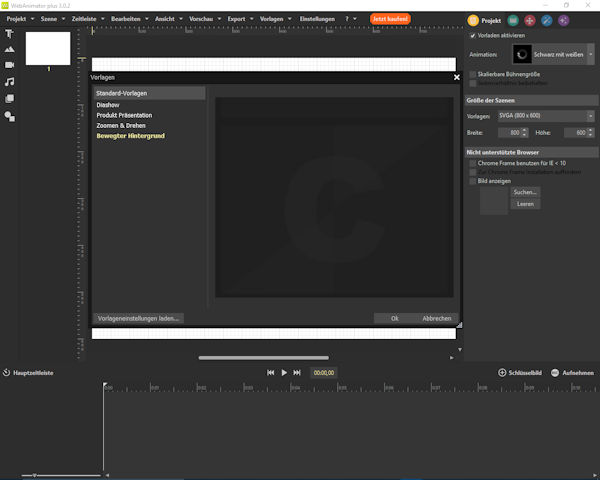Select the scene 1 thumbnail

[x=48, y=48]
